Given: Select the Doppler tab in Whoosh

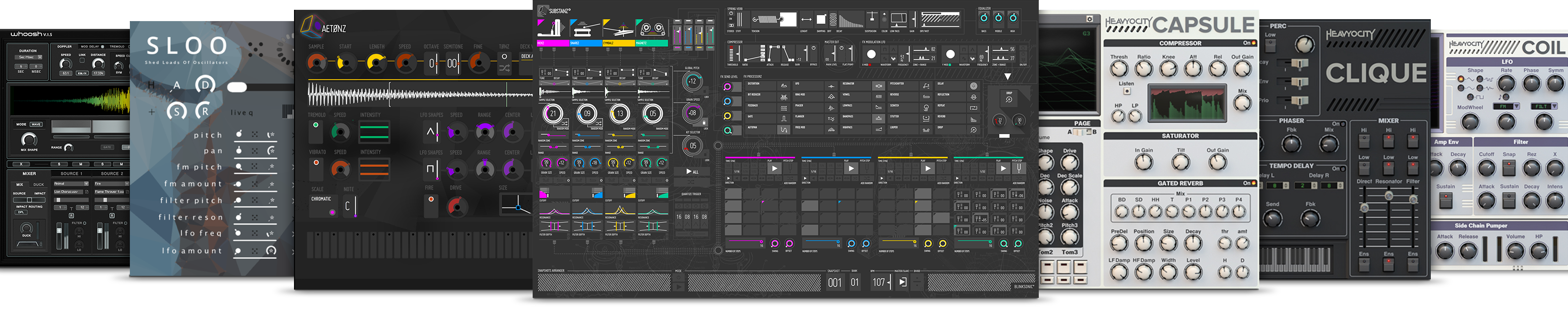Looking at the screenshot, I should 65,46.
